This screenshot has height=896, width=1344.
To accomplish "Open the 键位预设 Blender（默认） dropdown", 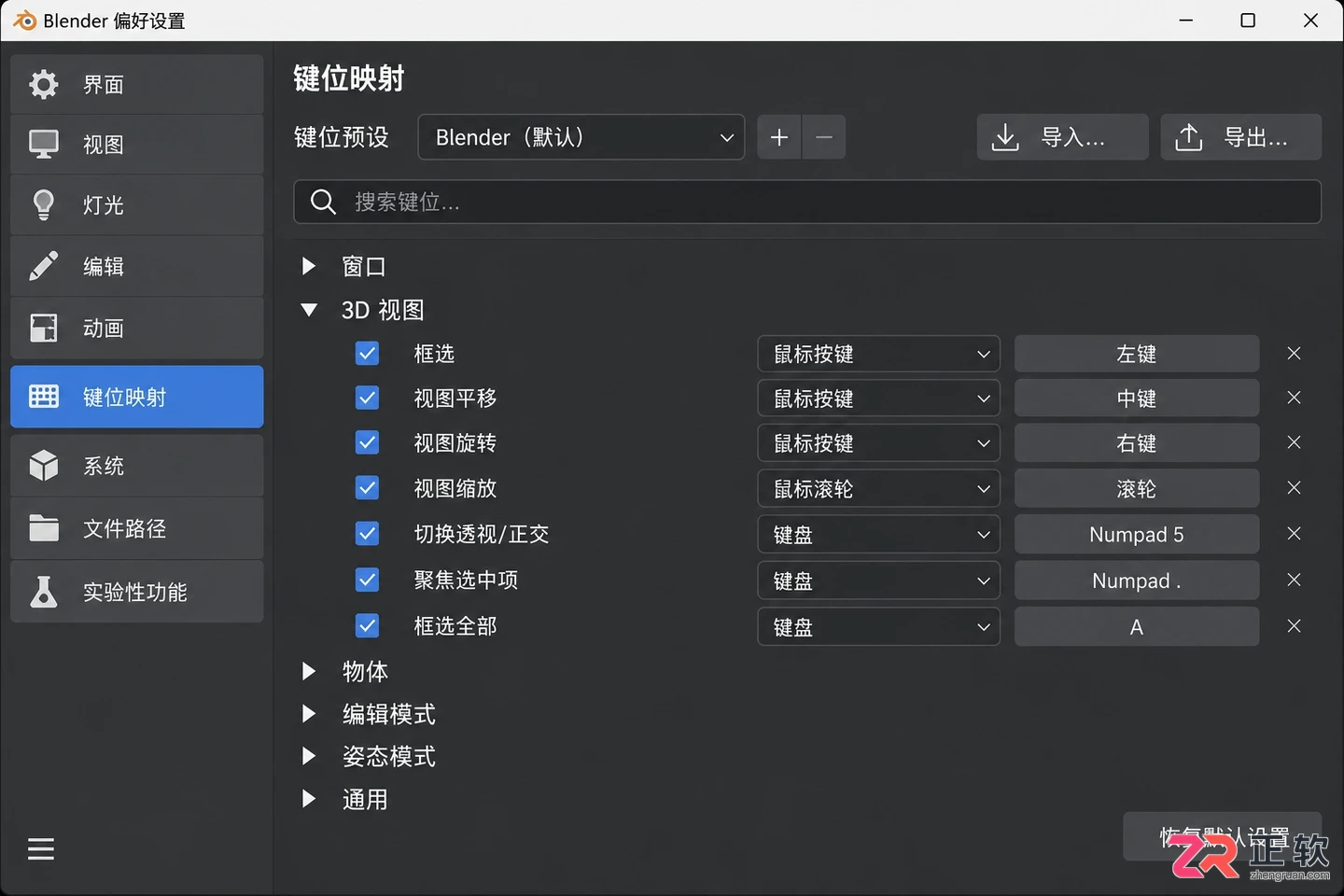I will tap(581, 137).
